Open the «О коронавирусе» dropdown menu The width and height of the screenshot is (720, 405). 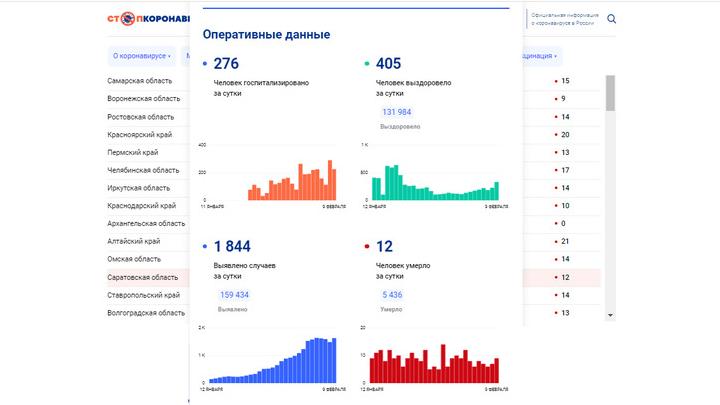pyautogui.click(x=141, y=56)
